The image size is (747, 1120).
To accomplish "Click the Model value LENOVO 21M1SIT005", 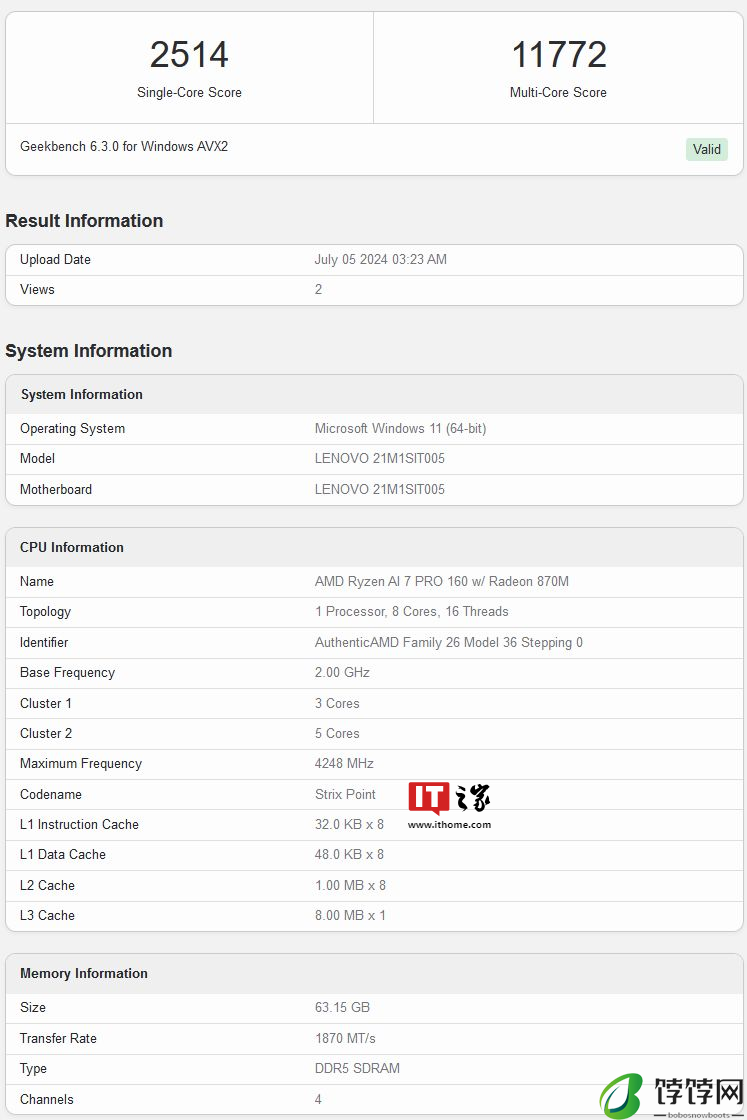I will (380, 459).
